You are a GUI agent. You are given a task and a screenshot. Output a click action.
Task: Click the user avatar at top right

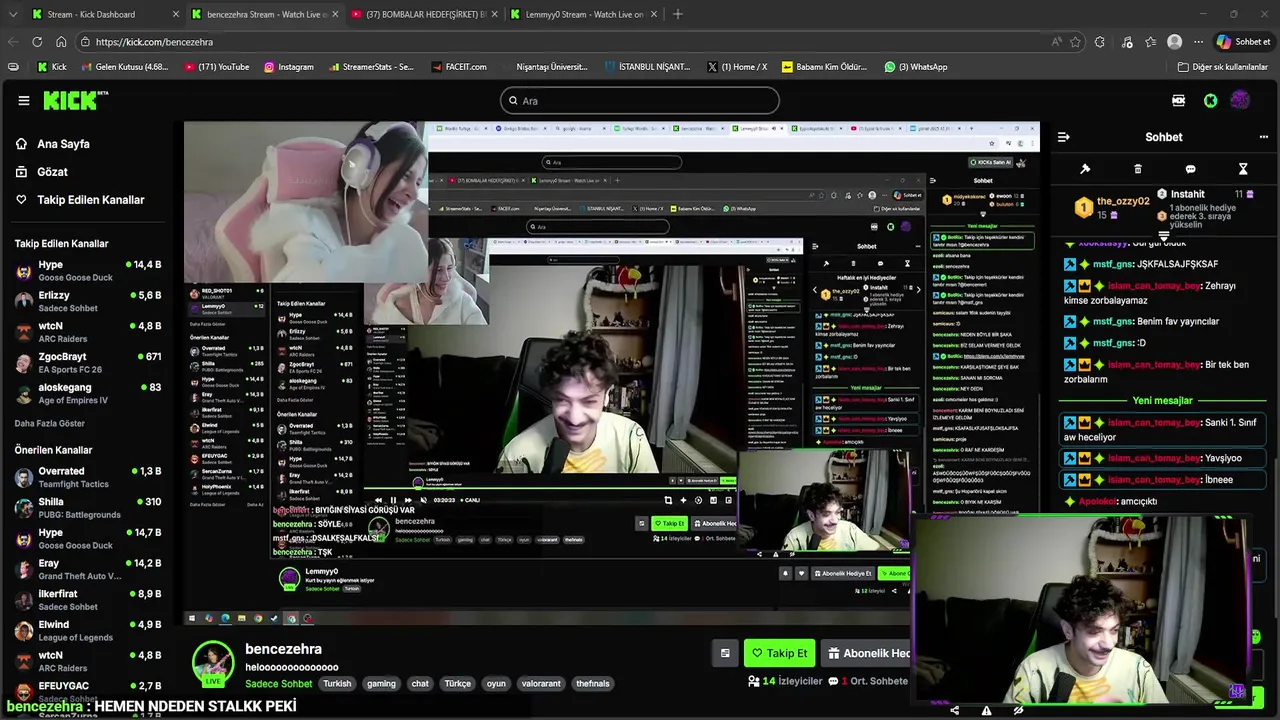coord(1240,100)
